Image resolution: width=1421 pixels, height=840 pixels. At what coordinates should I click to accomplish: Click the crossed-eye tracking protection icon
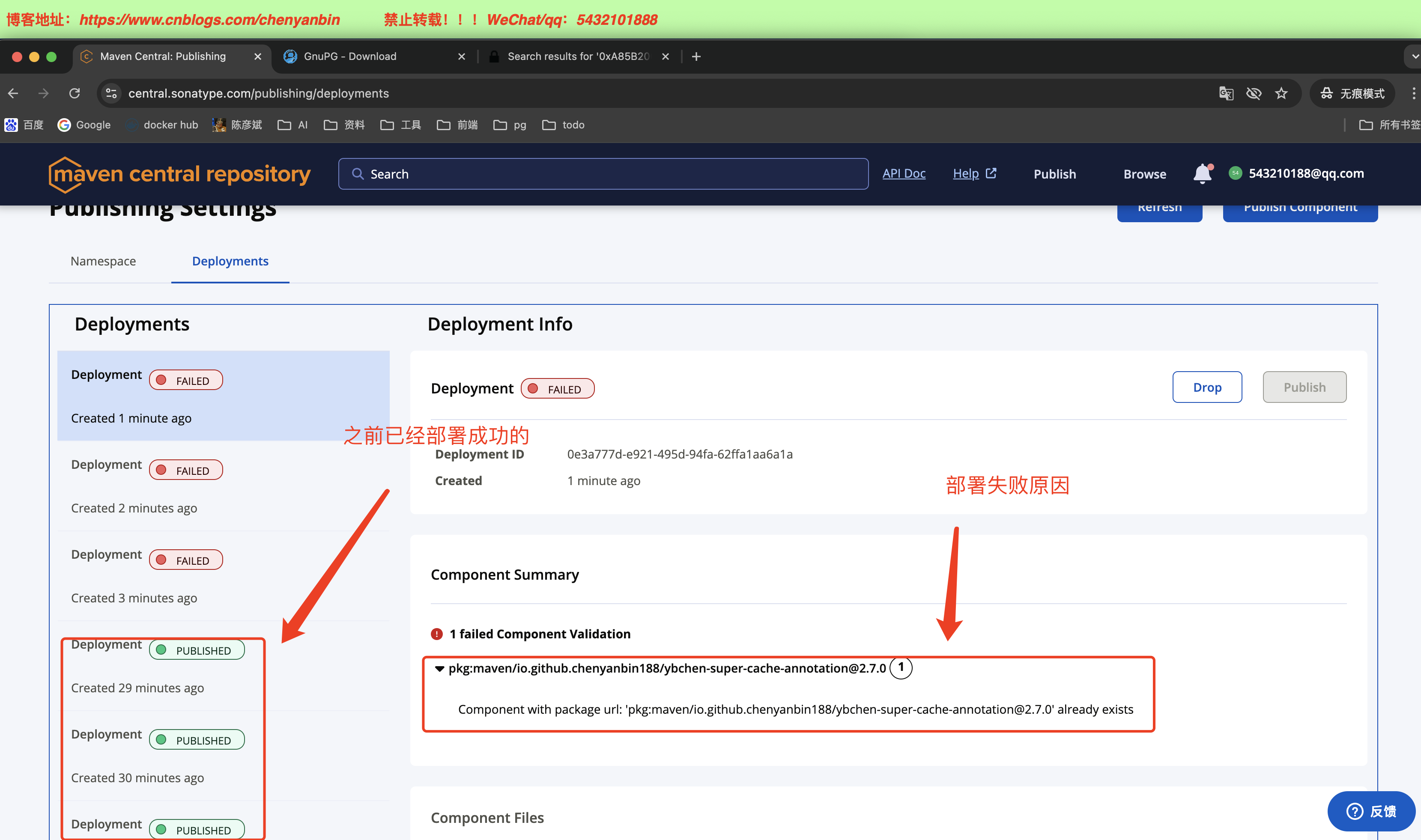pos(1254,93)
